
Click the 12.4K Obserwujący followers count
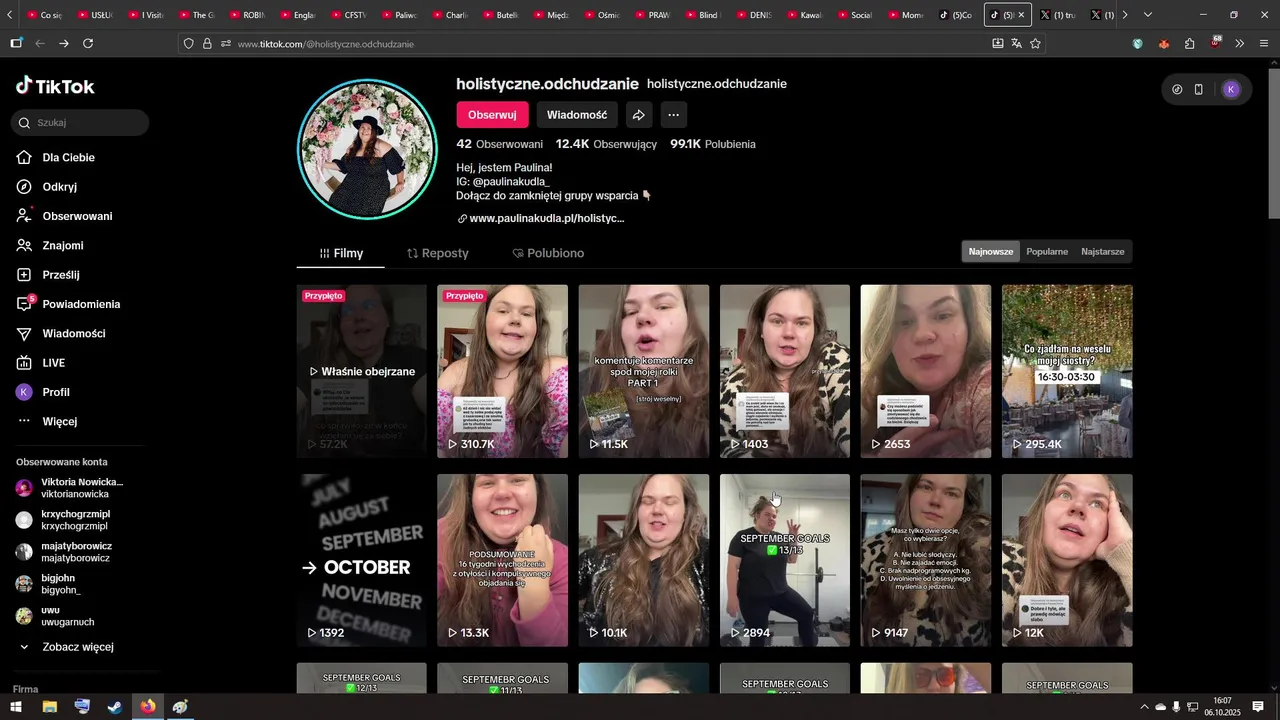606,144
